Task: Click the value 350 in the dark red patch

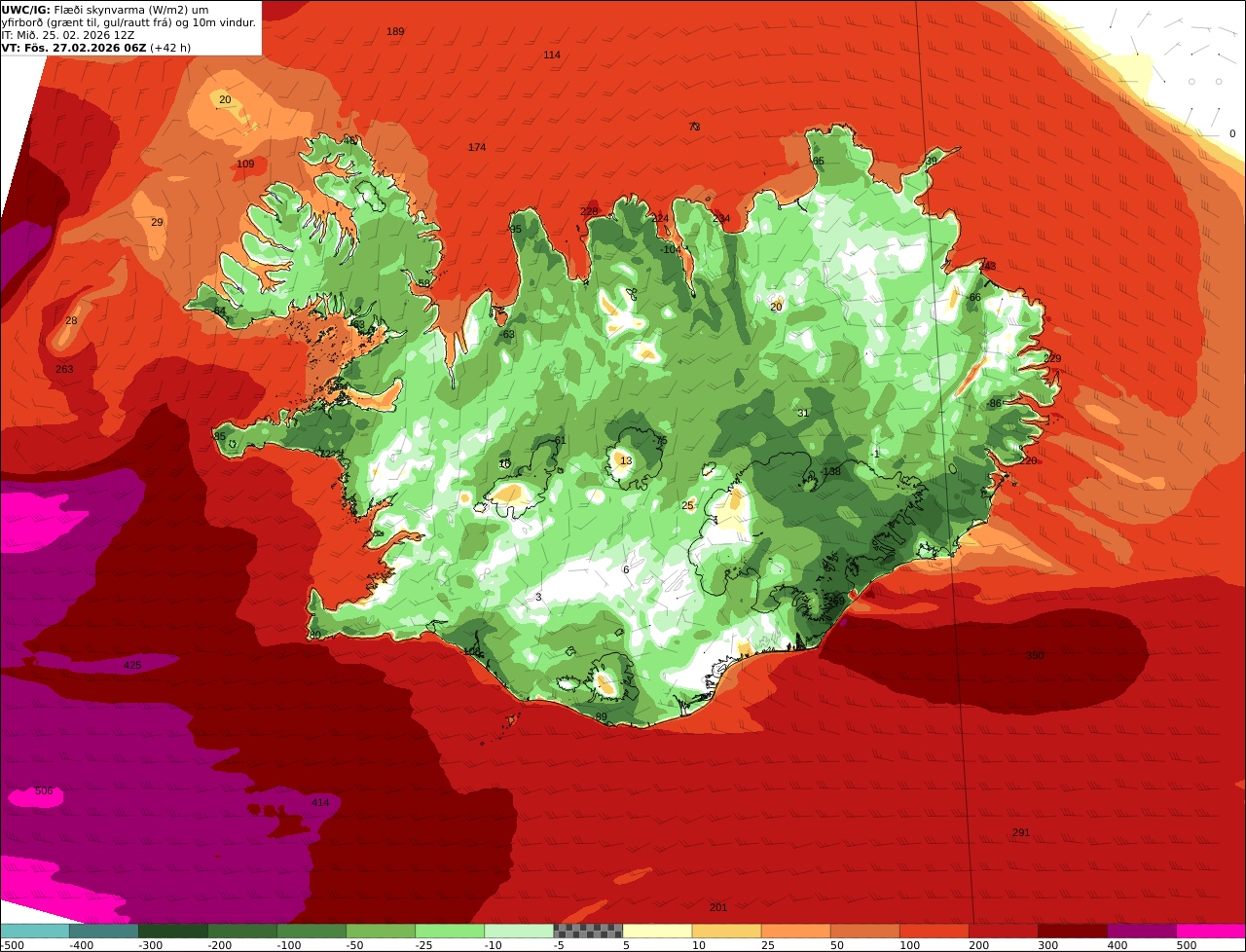Action: [x=1035, y=656]
